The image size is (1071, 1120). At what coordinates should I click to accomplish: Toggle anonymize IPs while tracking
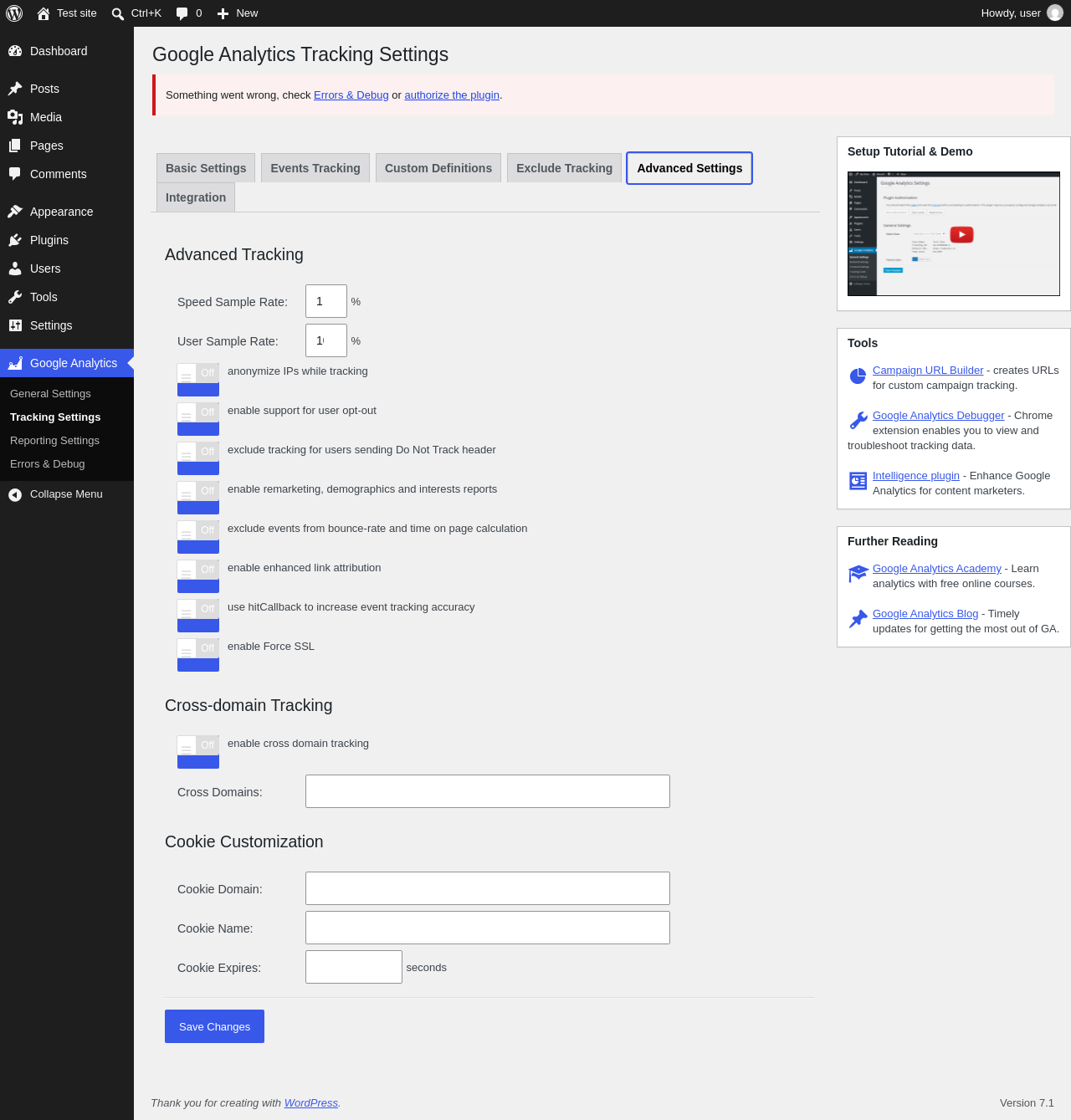click(198, 380)
